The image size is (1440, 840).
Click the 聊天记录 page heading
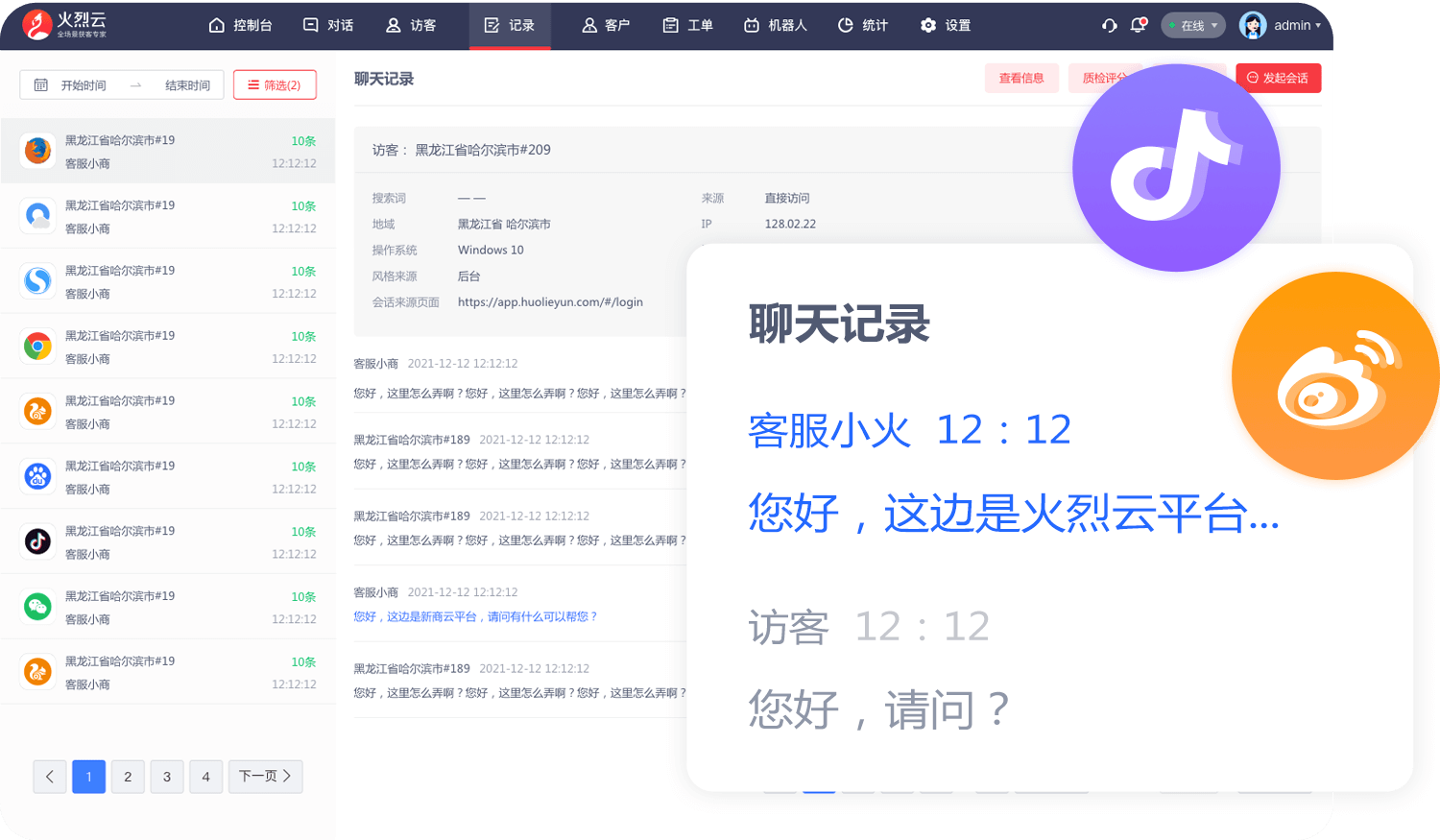(384, 79)
